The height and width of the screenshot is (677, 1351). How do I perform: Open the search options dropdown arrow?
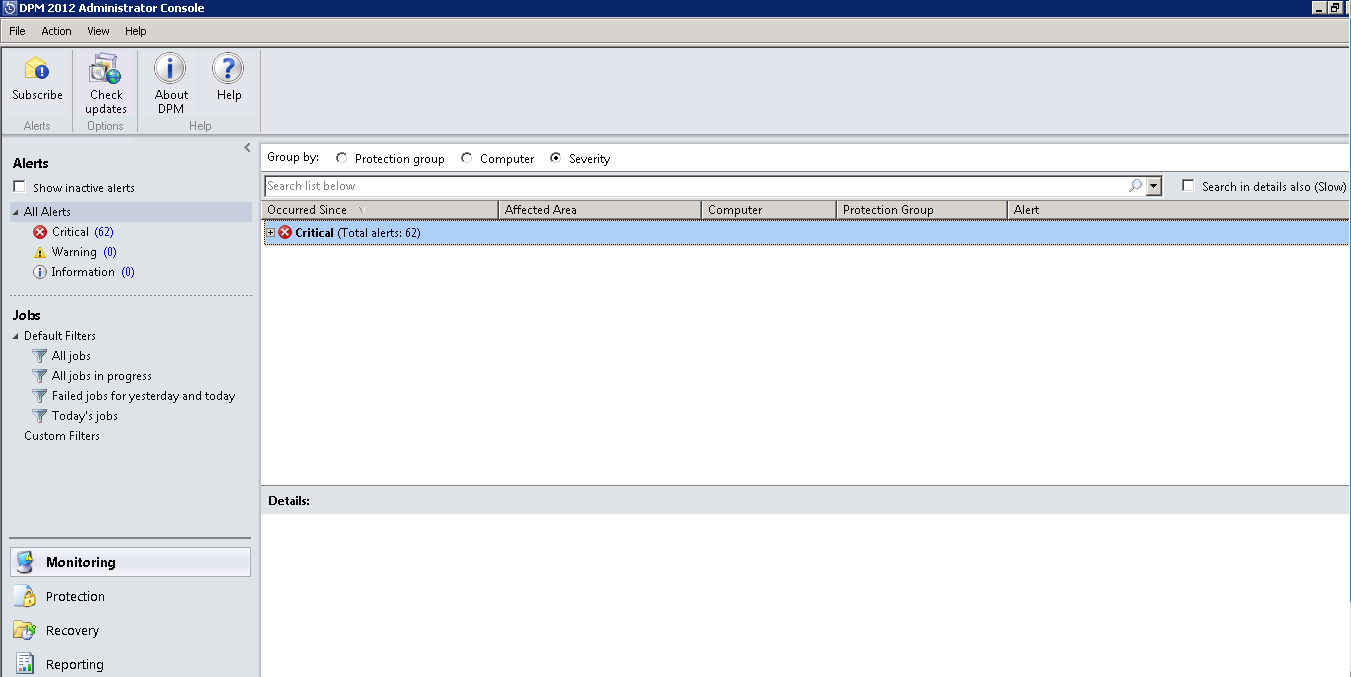[1154, 186]
